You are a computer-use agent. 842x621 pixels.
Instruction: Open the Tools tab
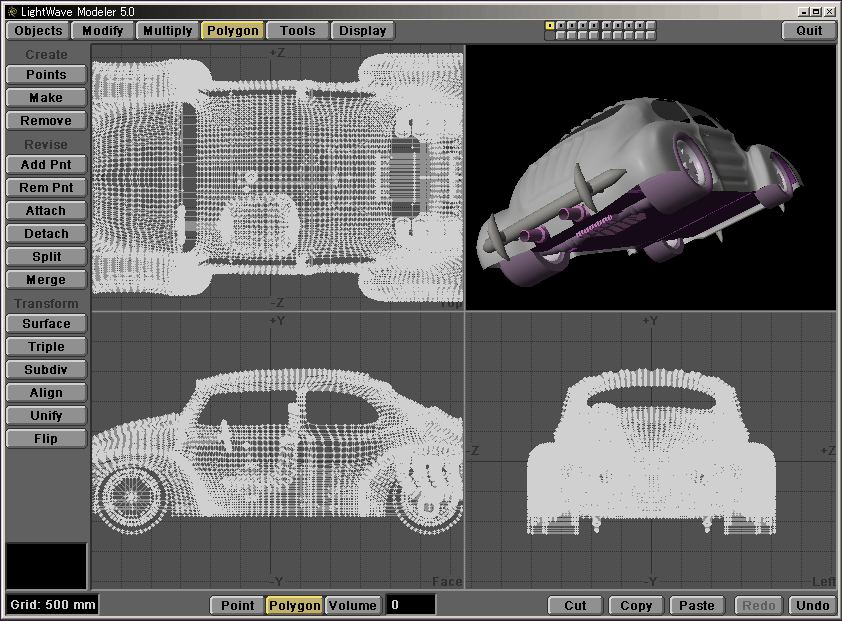pyautogui.click(x=298, y=31)
